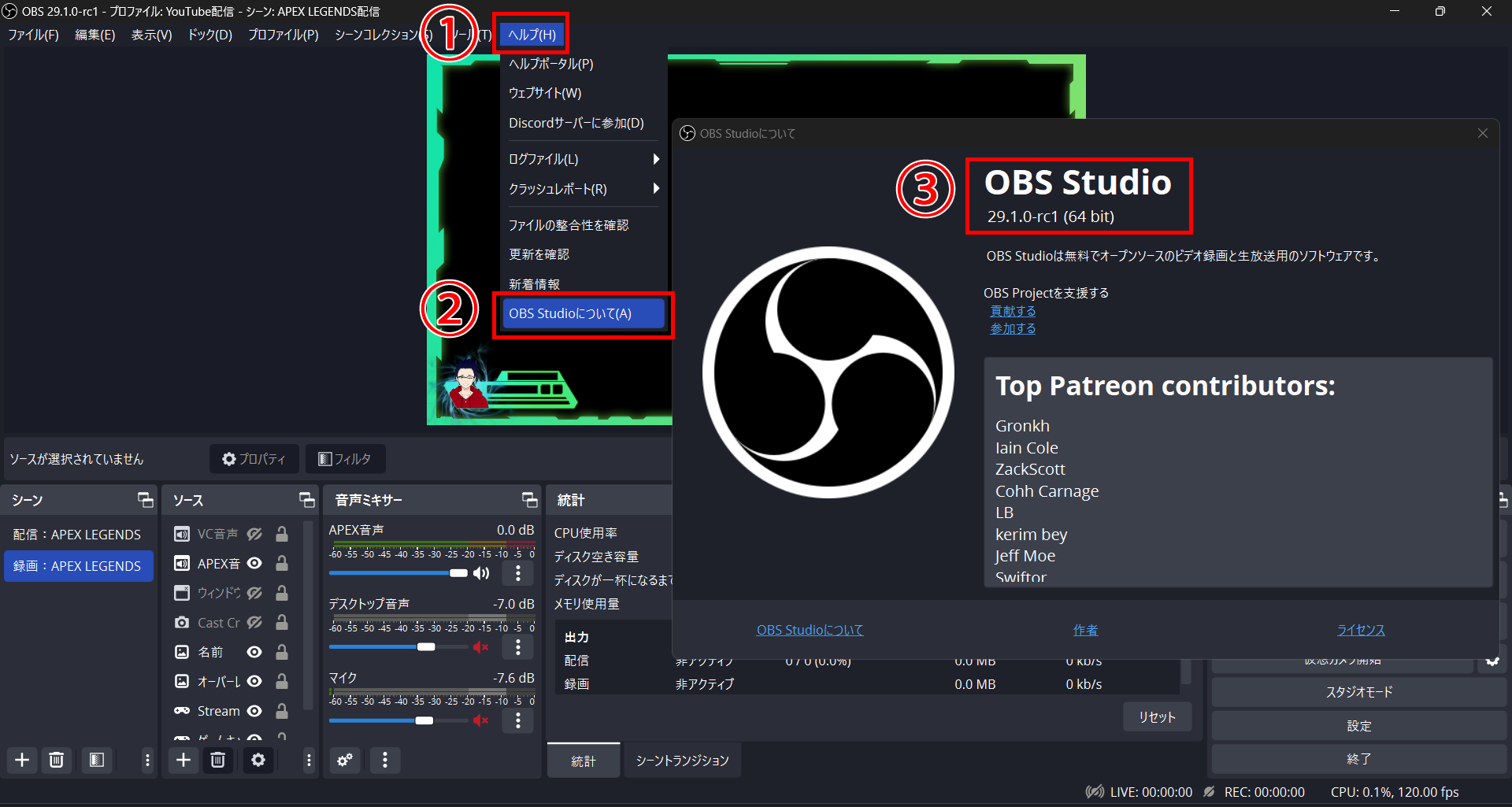Viewport: 1512px width, 807px height.
Task: Open APEX音声 channel options dots
Action: point(518,573)
